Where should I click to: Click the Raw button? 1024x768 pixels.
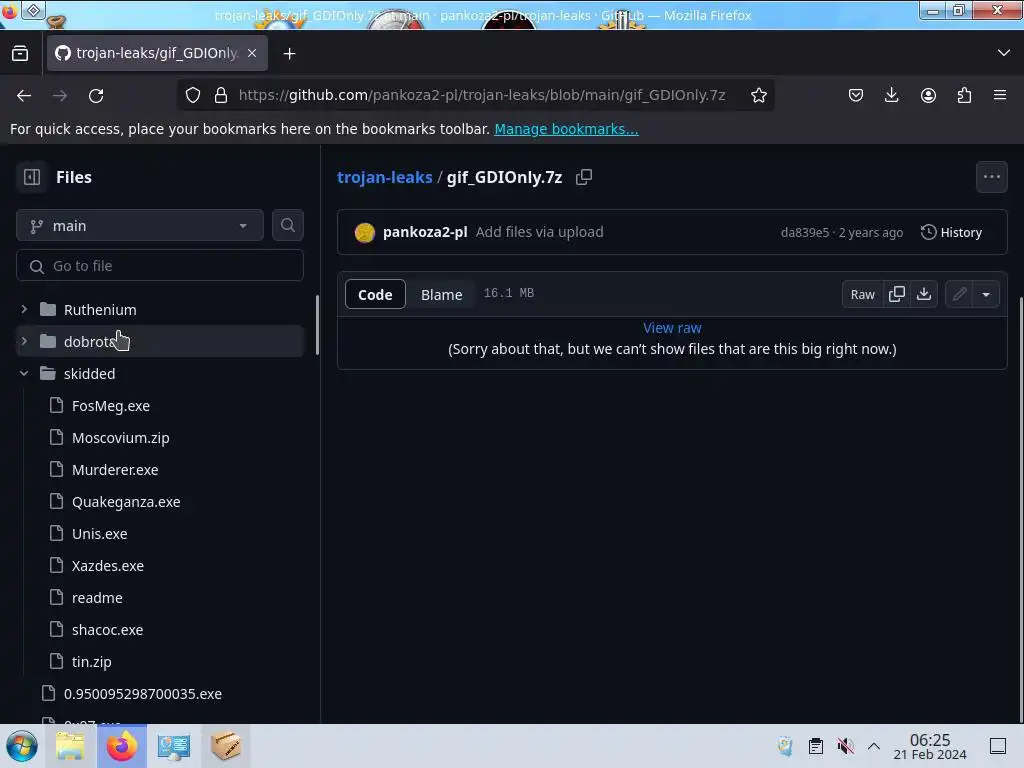tap(863, 294)
